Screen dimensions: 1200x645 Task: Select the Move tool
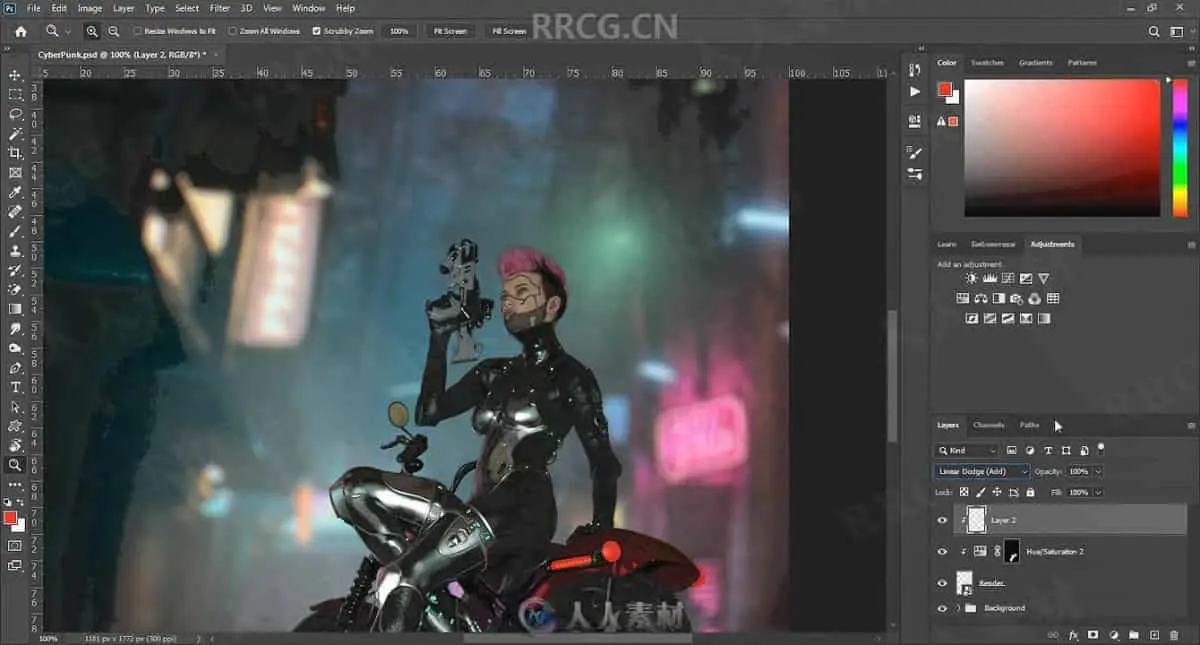pos(15,75)
